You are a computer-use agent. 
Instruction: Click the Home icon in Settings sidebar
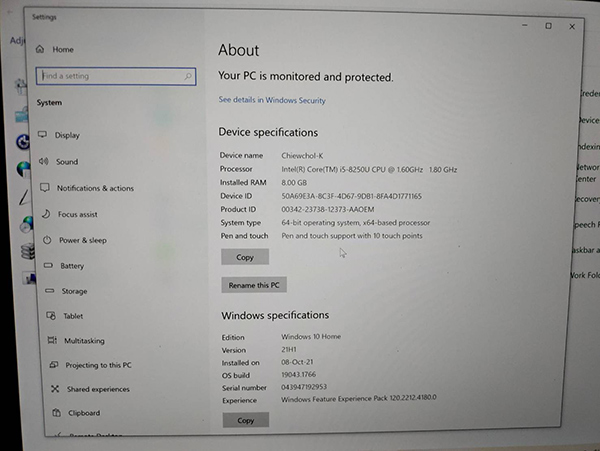40,49
